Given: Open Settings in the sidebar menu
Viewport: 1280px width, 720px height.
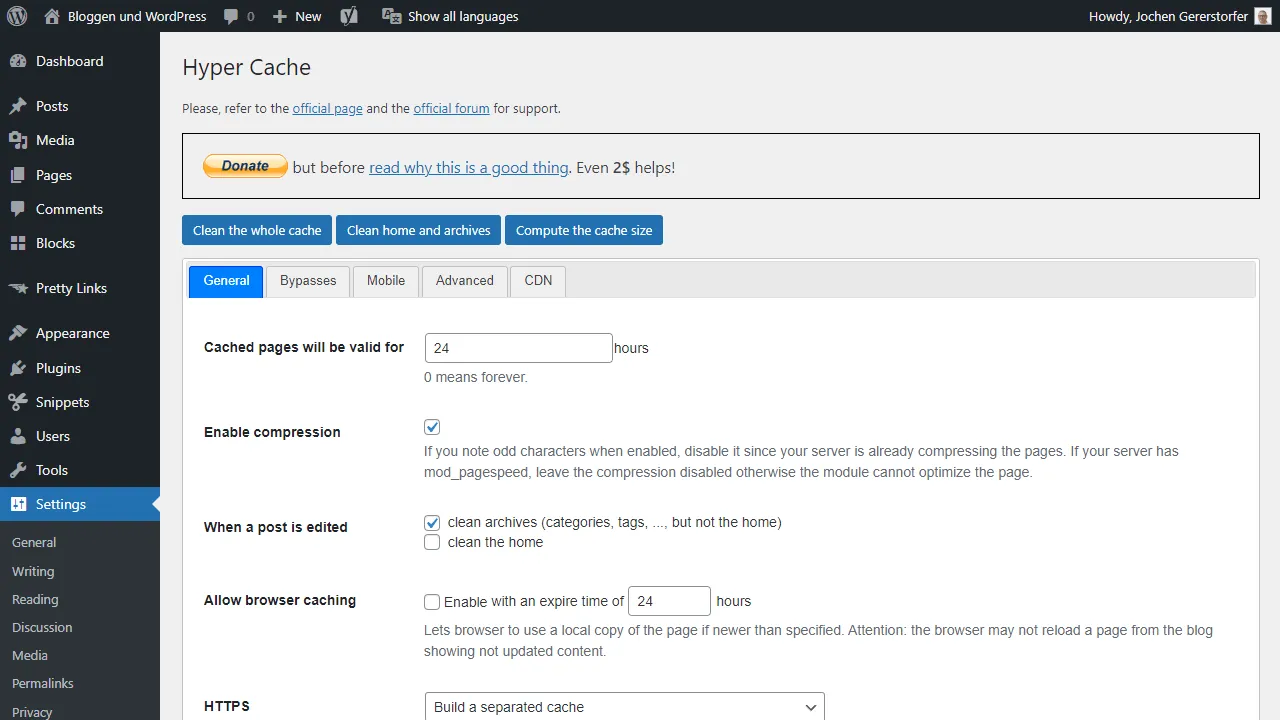Looking at the screenshot, I should [80, 504].
